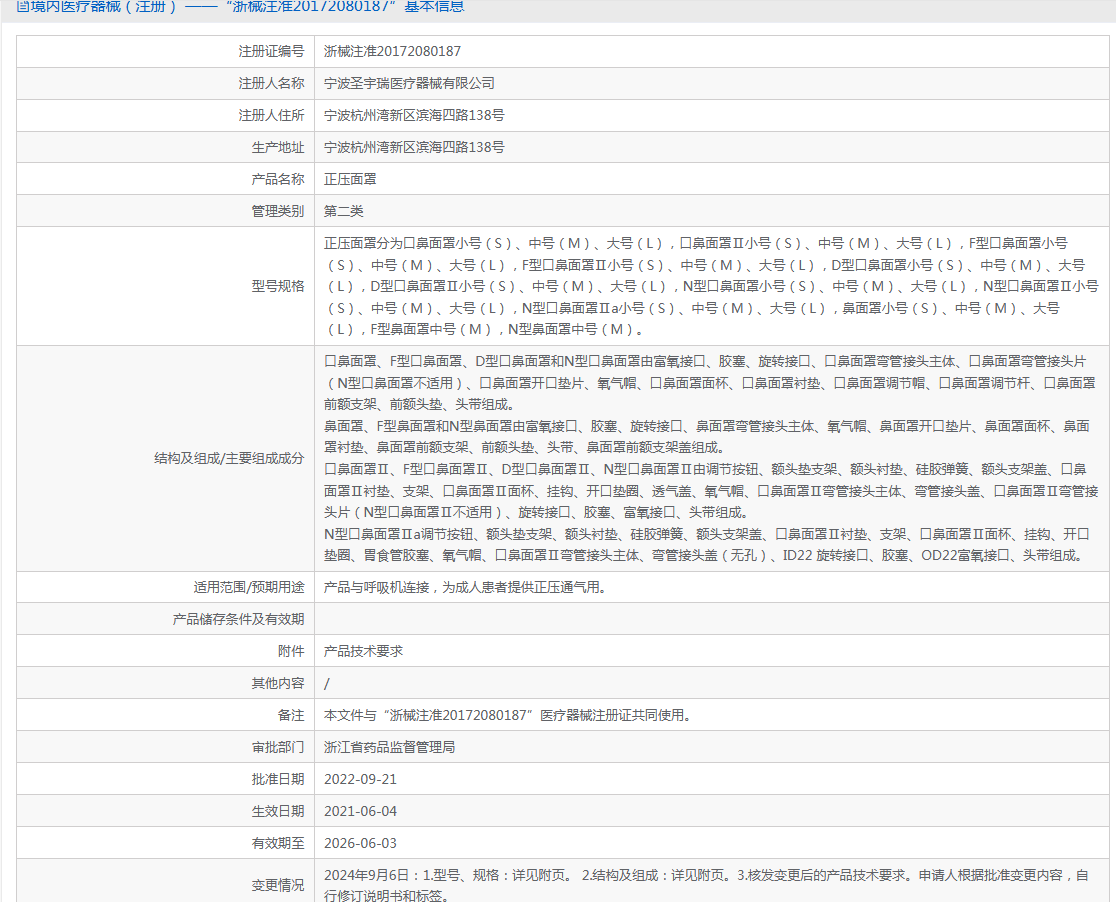Click the 注册人名称 label

(x=271, y=83)
